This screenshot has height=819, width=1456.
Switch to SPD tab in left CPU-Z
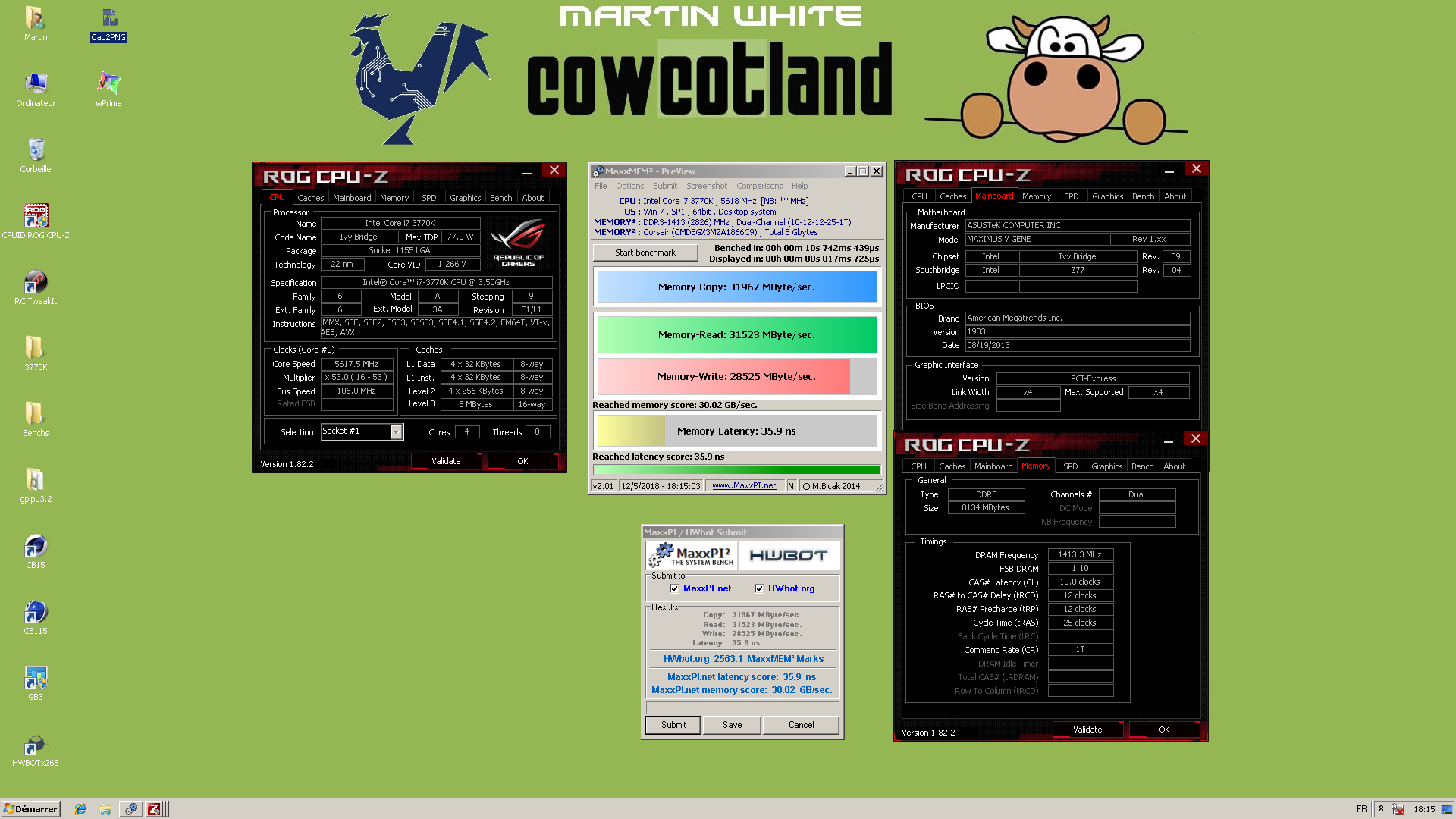click(429, 198)
